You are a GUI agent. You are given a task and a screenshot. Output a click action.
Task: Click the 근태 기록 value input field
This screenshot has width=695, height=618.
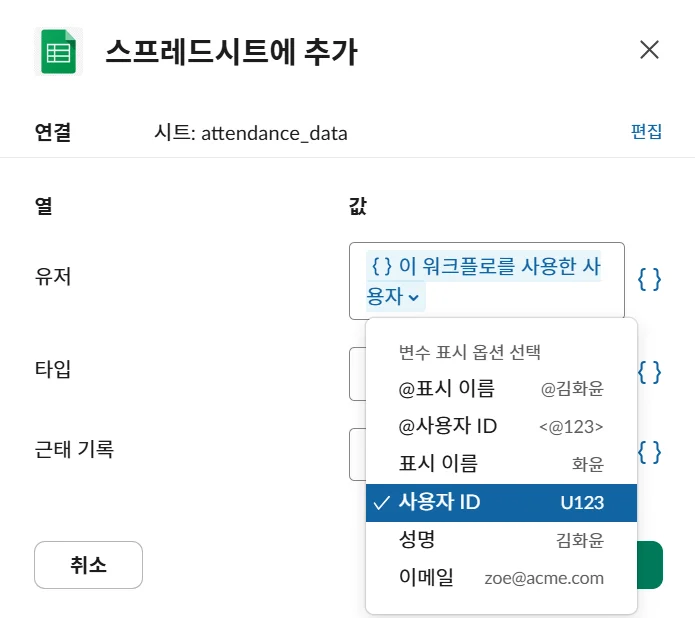point(357,454)
